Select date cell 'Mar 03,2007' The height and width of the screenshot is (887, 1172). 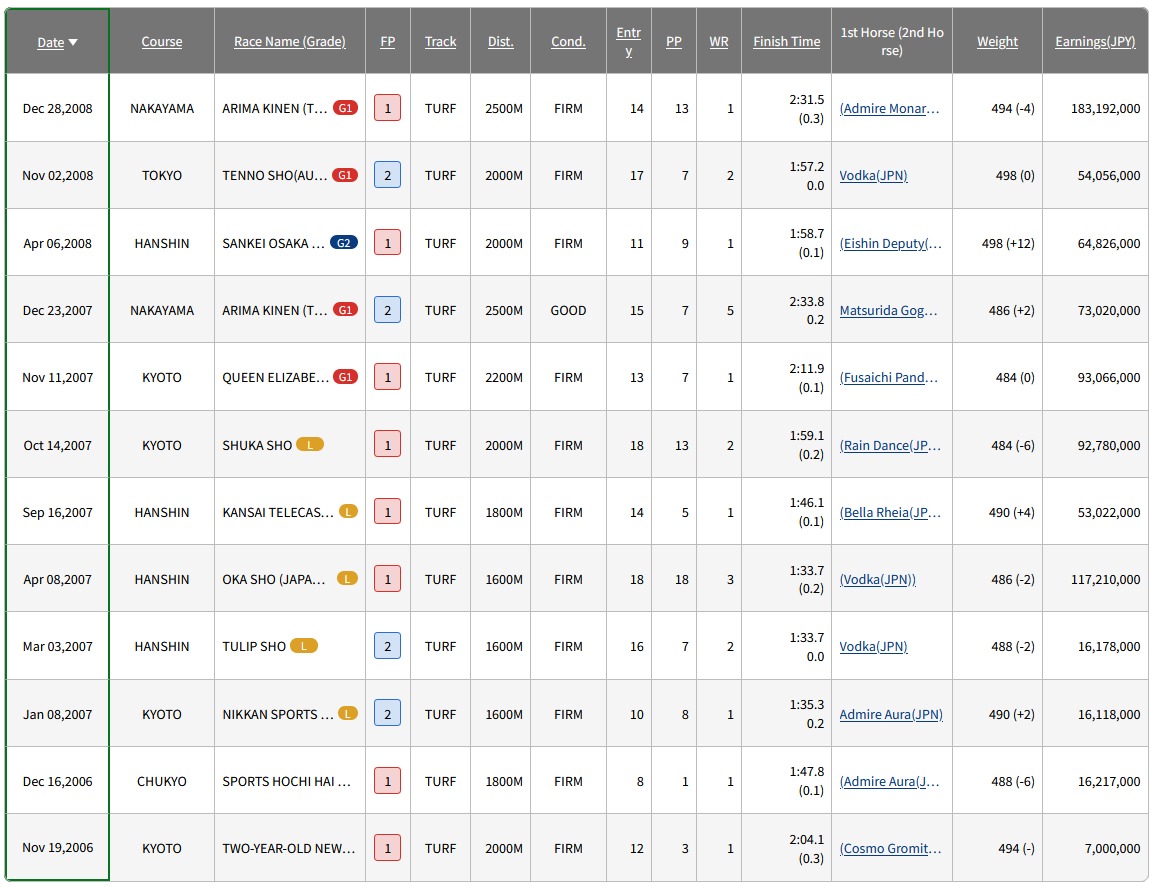(58, 647)
